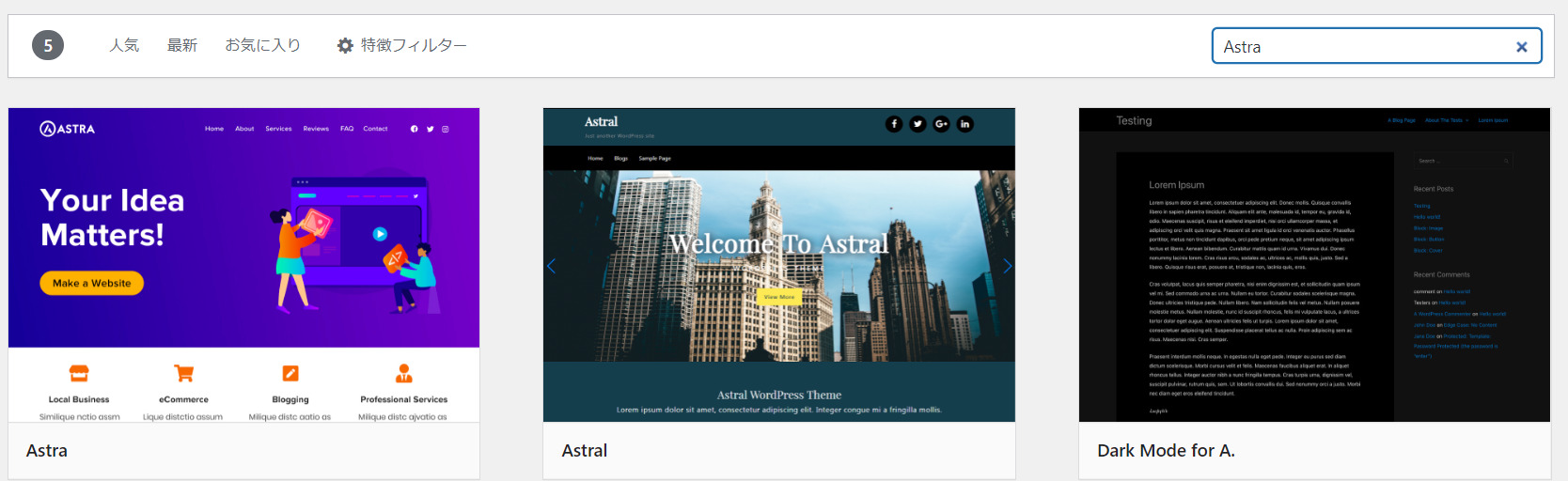This screenshot has width=1568, height=481.
Task: Click Recent Posts heading in dark preview
Action: 1434,189
